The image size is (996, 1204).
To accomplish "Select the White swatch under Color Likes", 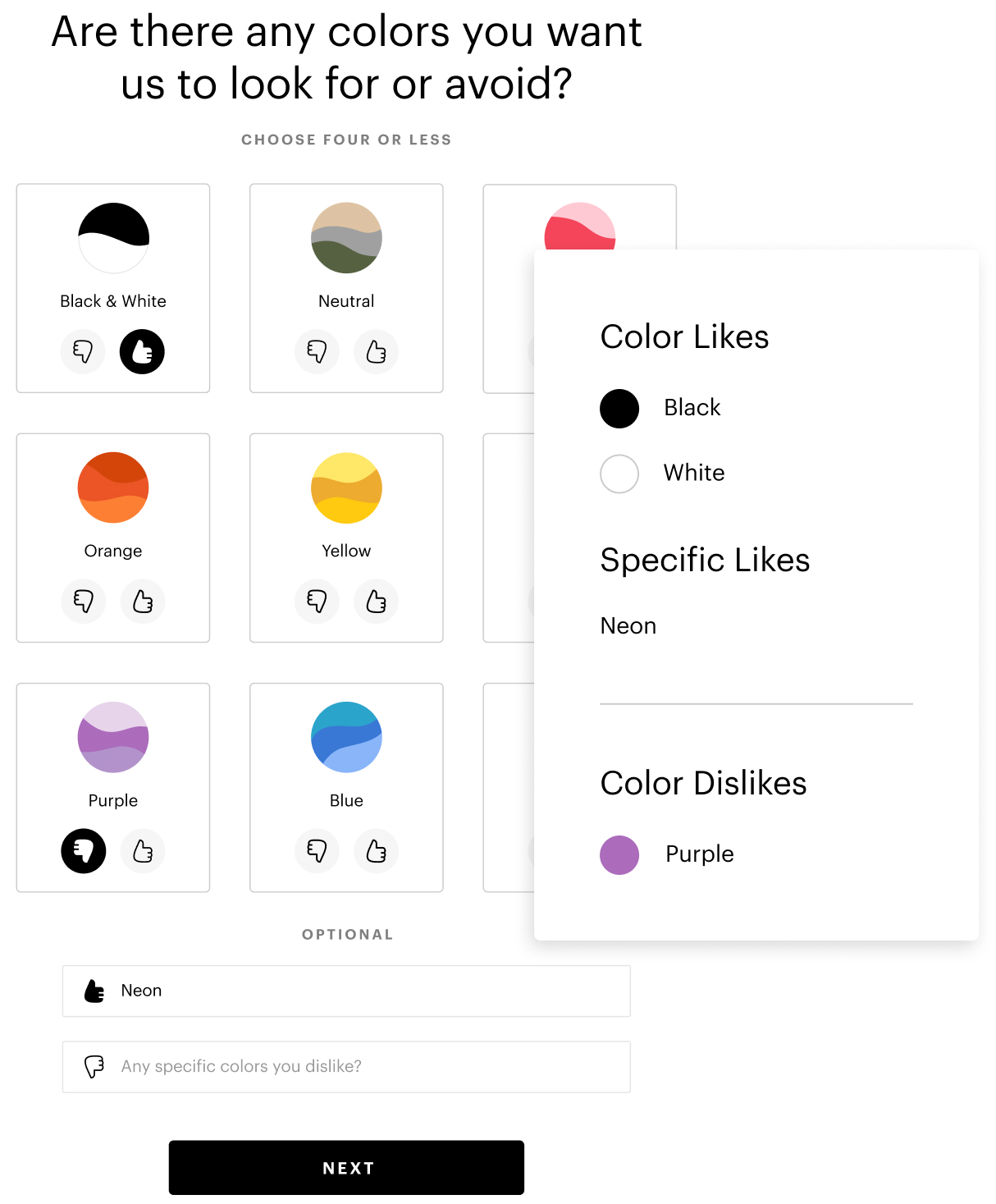I will tap(619, 474).
